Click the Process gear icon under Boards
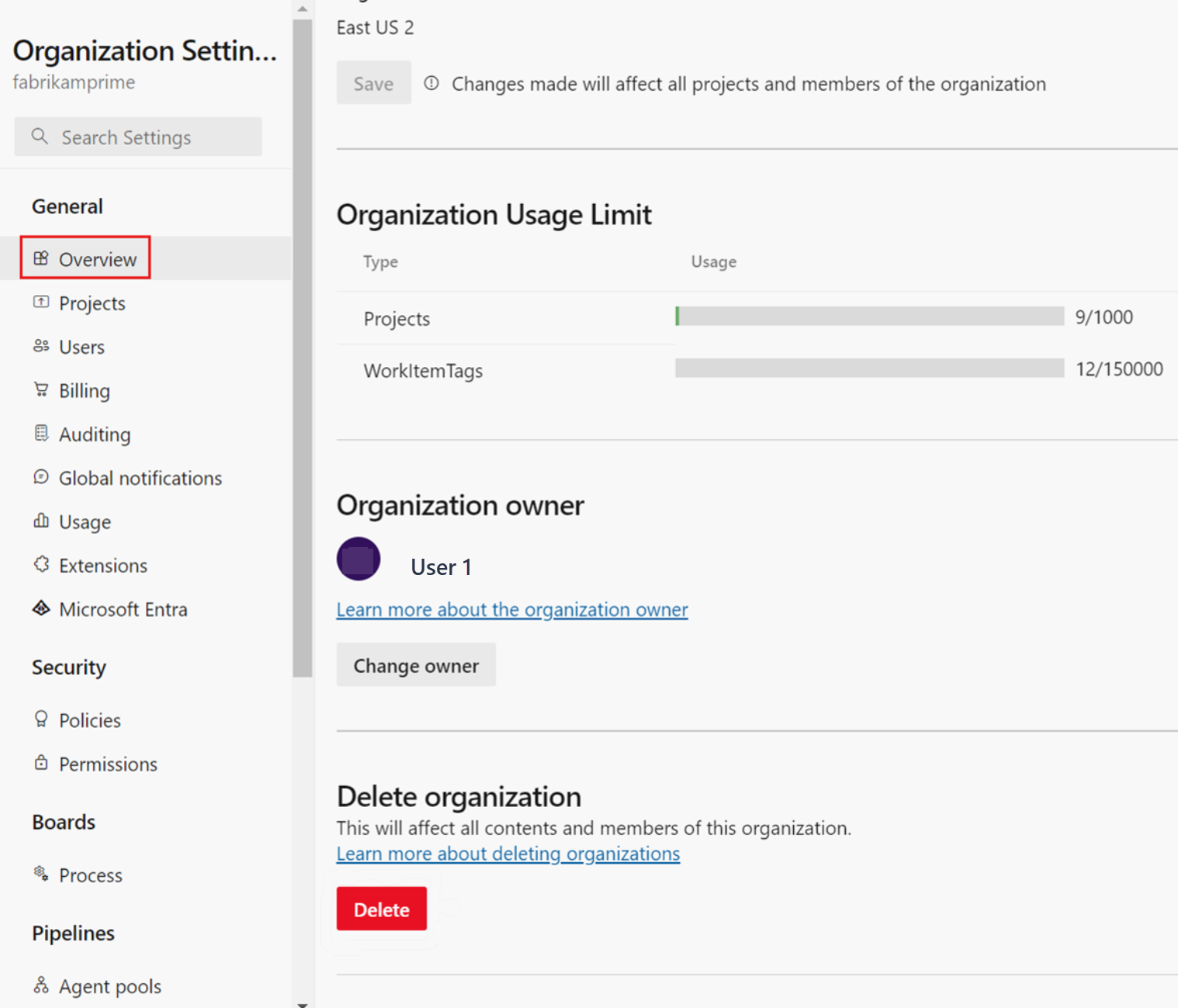This screenshot has height=1008, width=1178. click(x=41, y=875)
